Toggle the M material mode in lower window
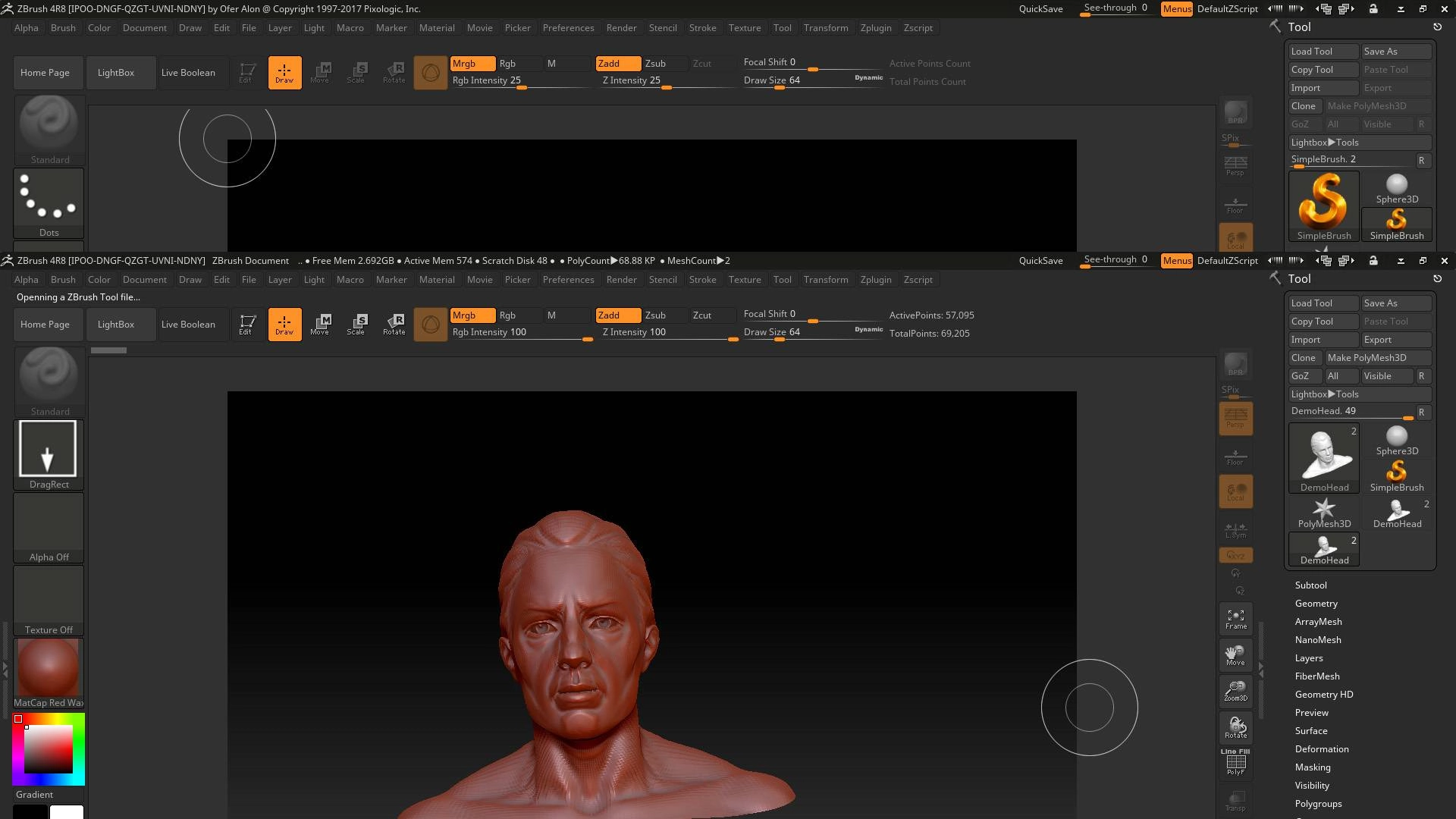Screen dimensions: 1456x819 pos(567,315)
